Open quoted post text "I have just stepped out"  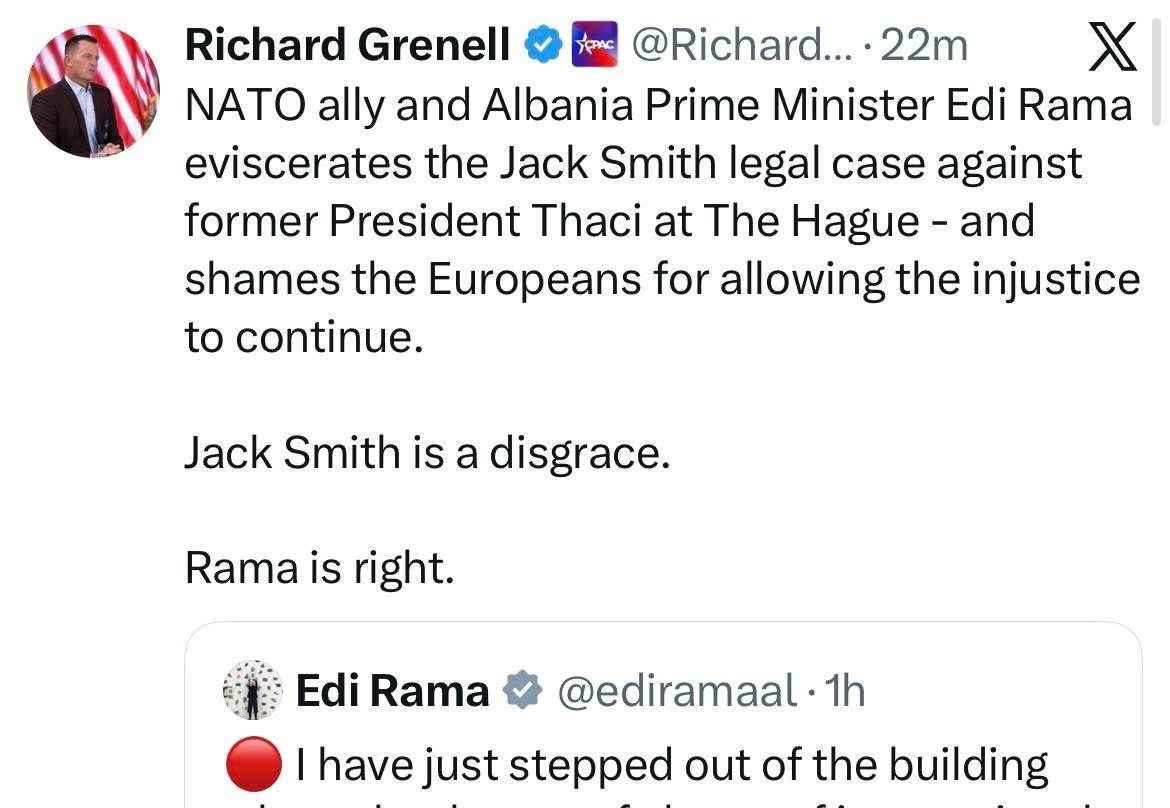coord(672,766)
